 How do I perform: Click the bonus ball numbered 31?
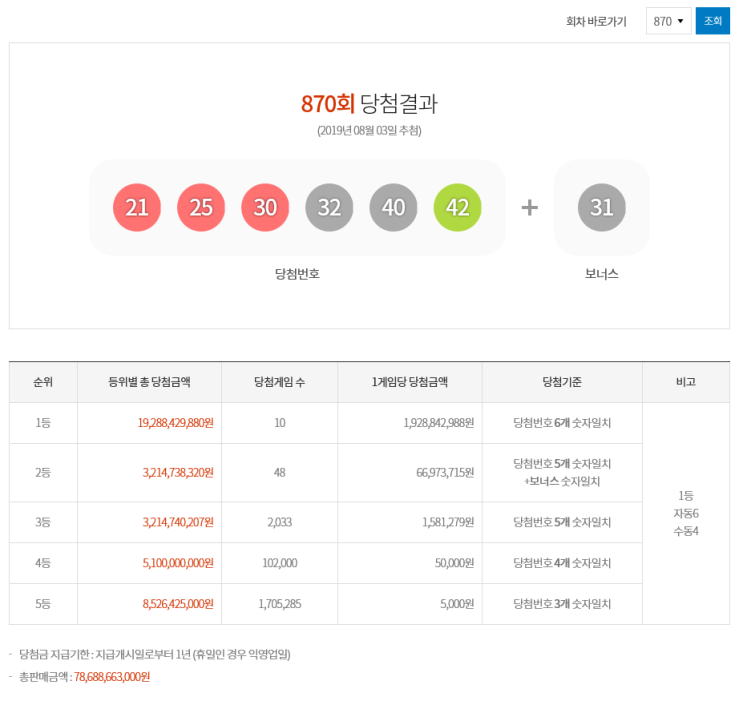point(602,208)
